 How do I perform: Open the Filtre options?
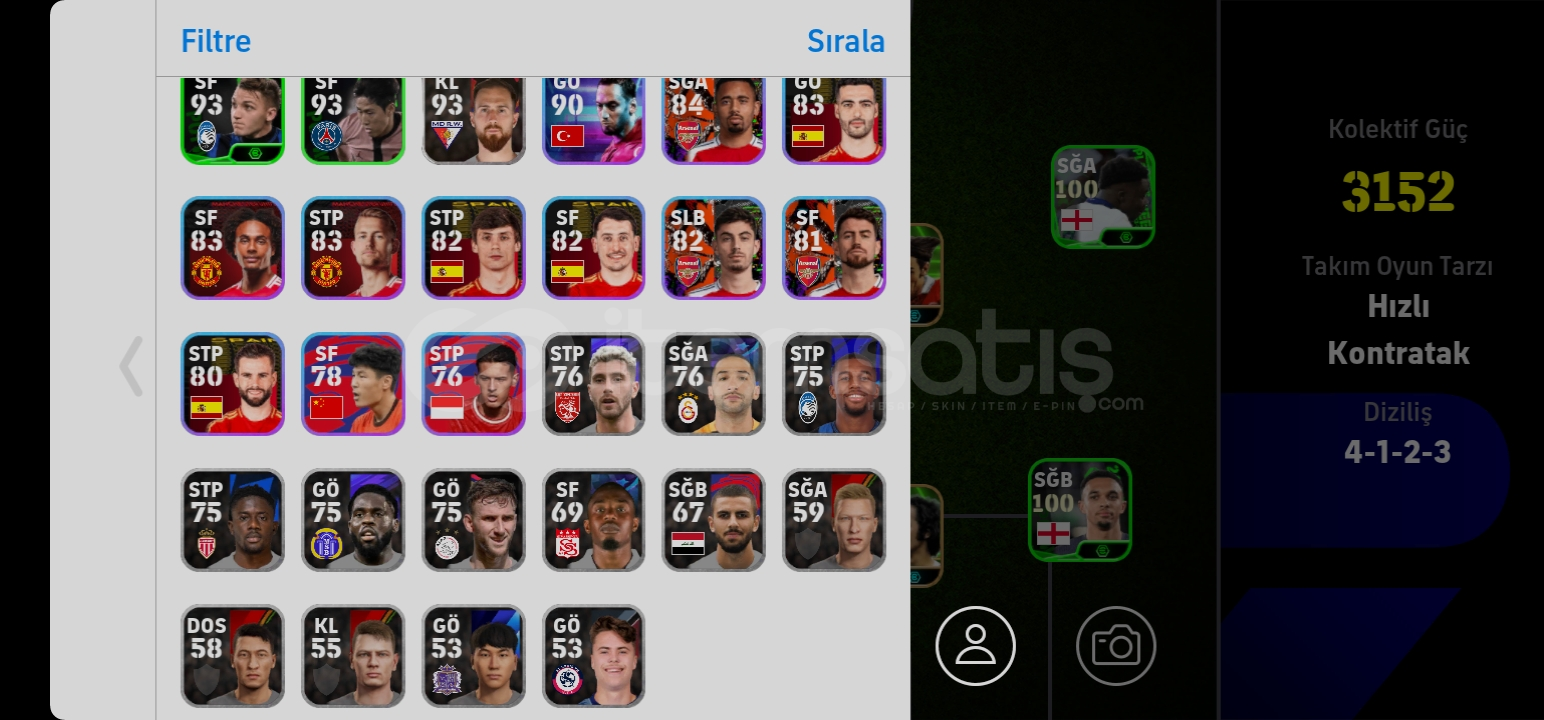click(x=216, y=41)
